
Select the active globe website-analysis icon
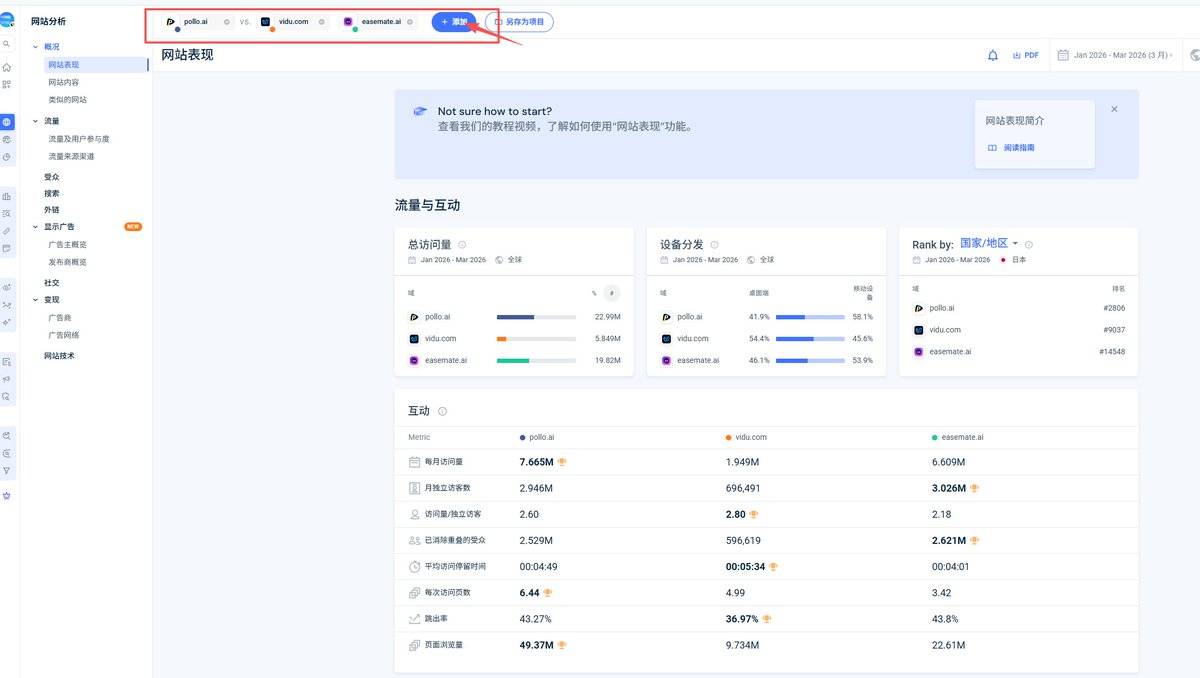7,122
